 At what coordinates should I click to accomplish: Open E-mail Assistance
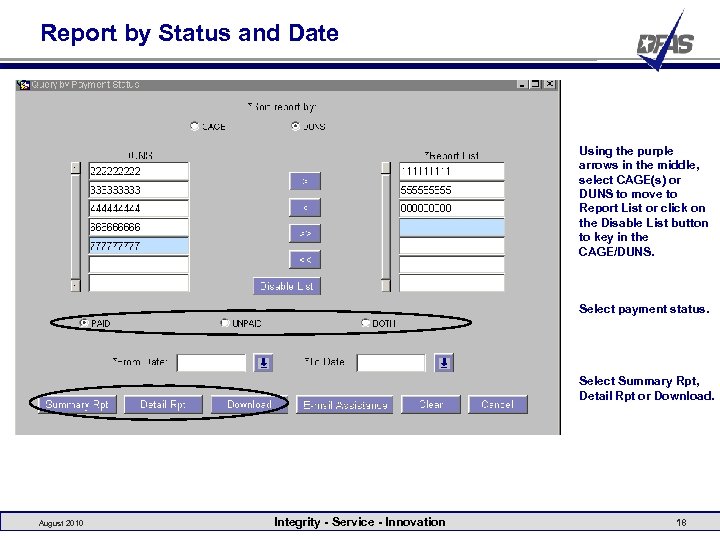pyautogui.click(x=345, y=405)
